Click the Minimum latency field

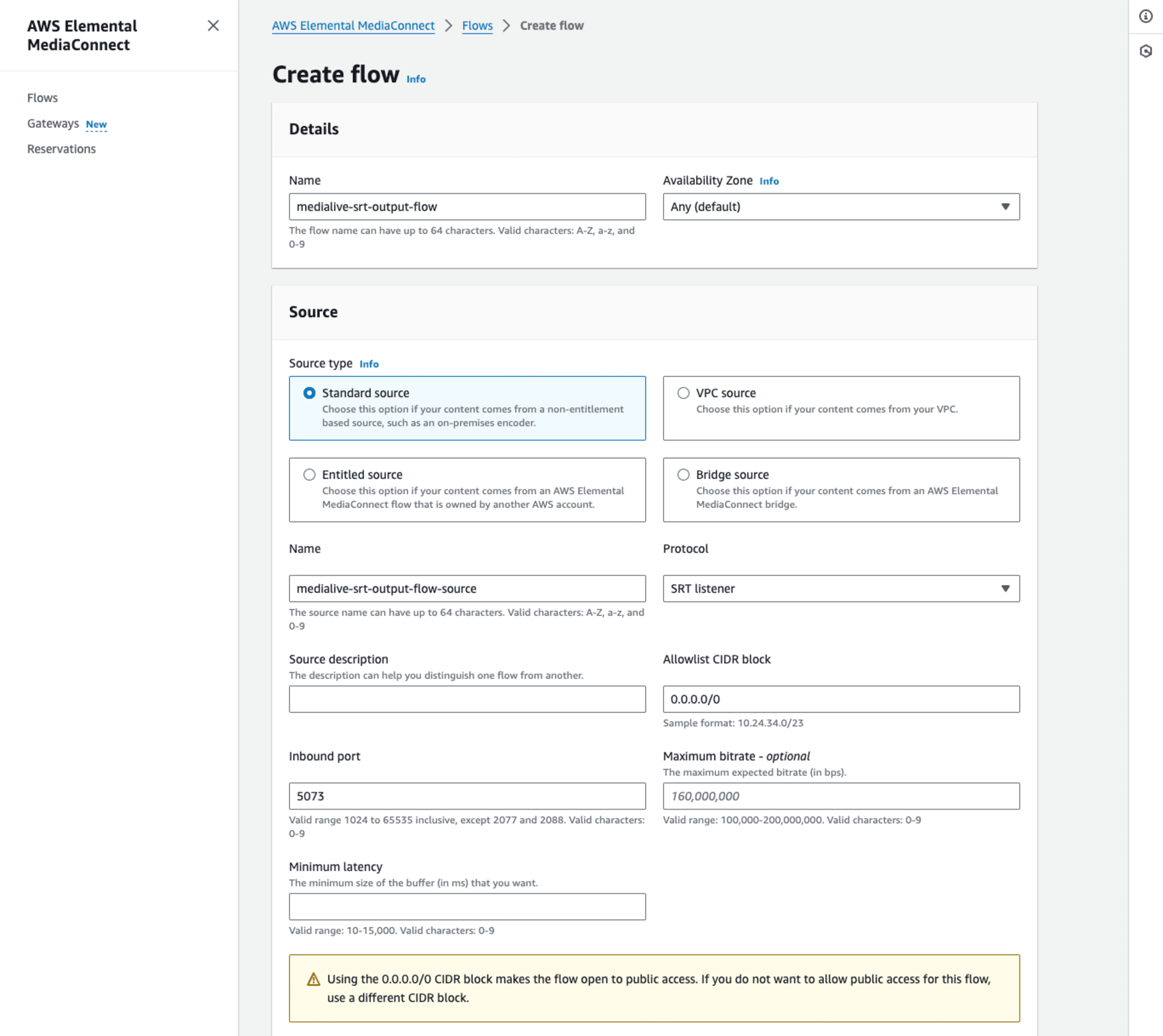pos(467,907)
